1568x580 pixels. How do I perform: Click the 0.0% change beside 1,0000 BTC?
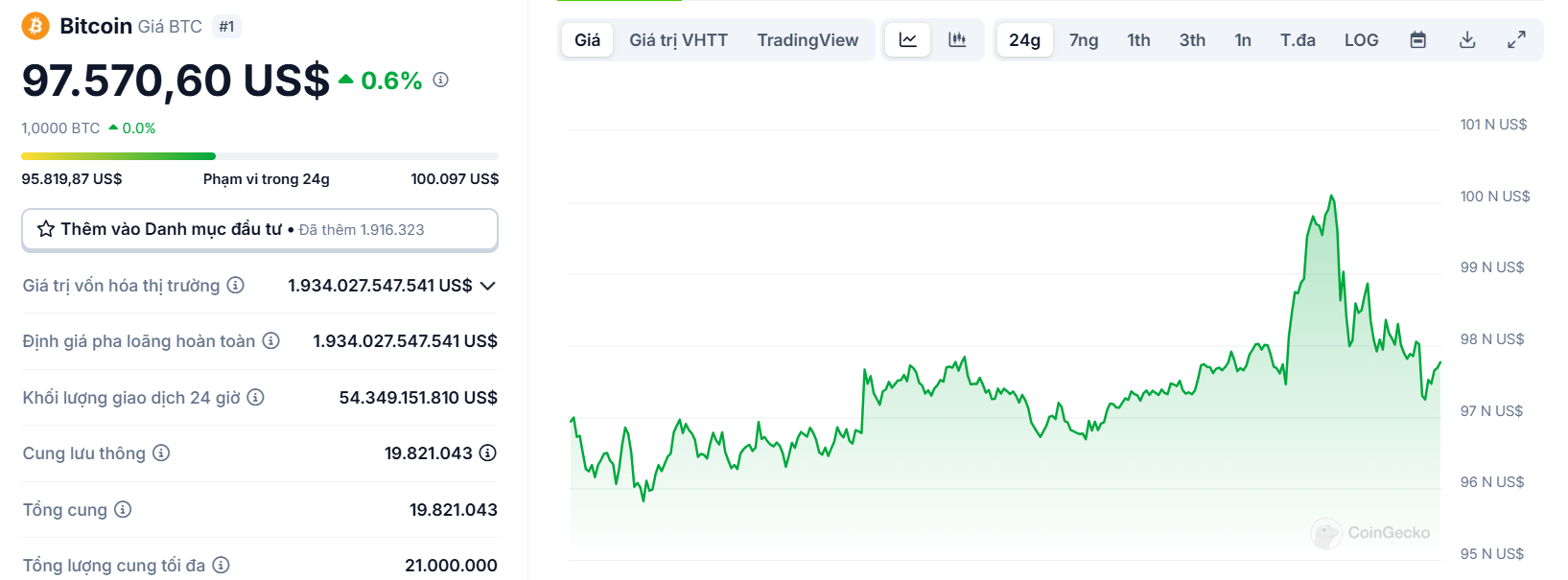132,128
